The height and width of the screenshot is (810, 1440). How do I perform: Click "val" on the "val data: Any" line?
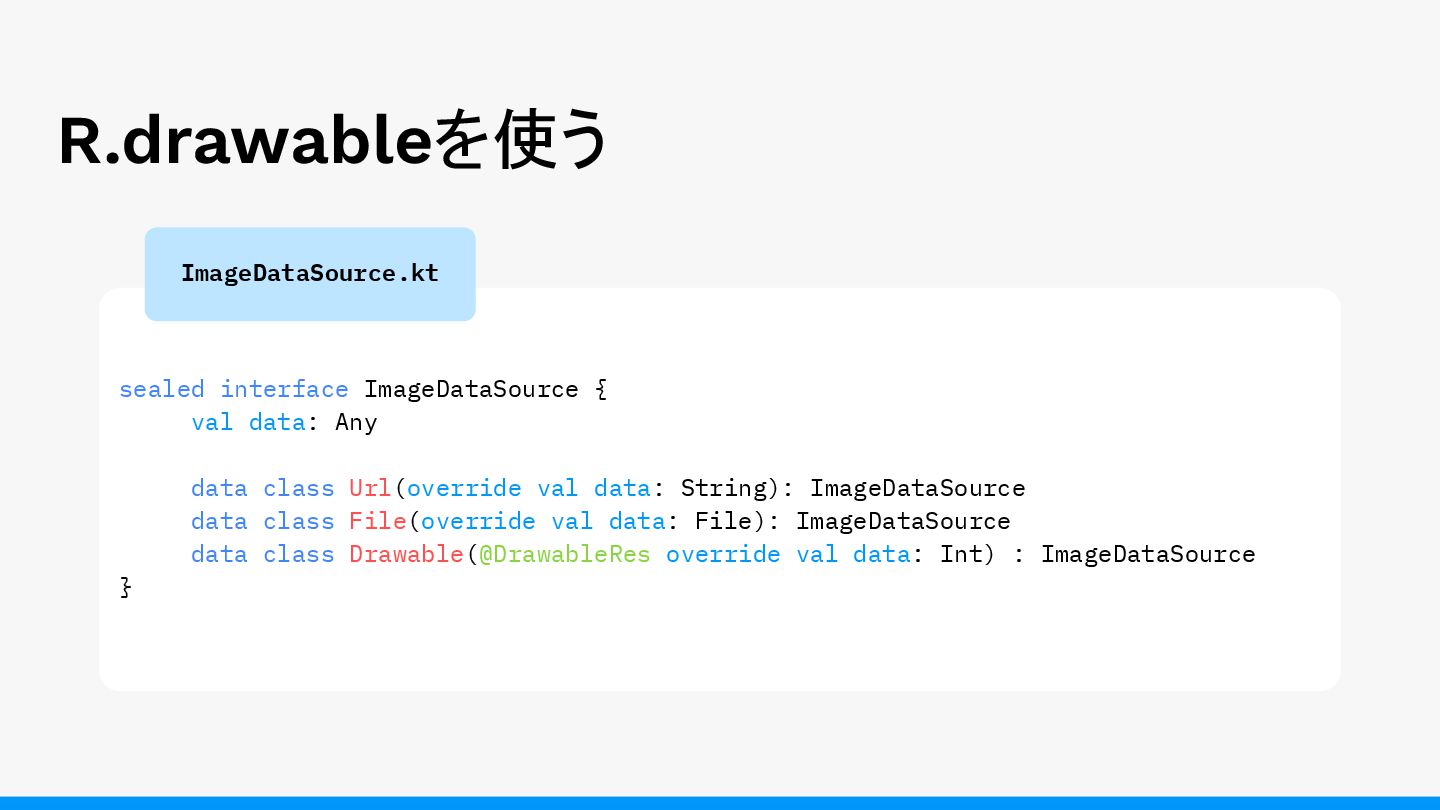(x=212, y=422)
